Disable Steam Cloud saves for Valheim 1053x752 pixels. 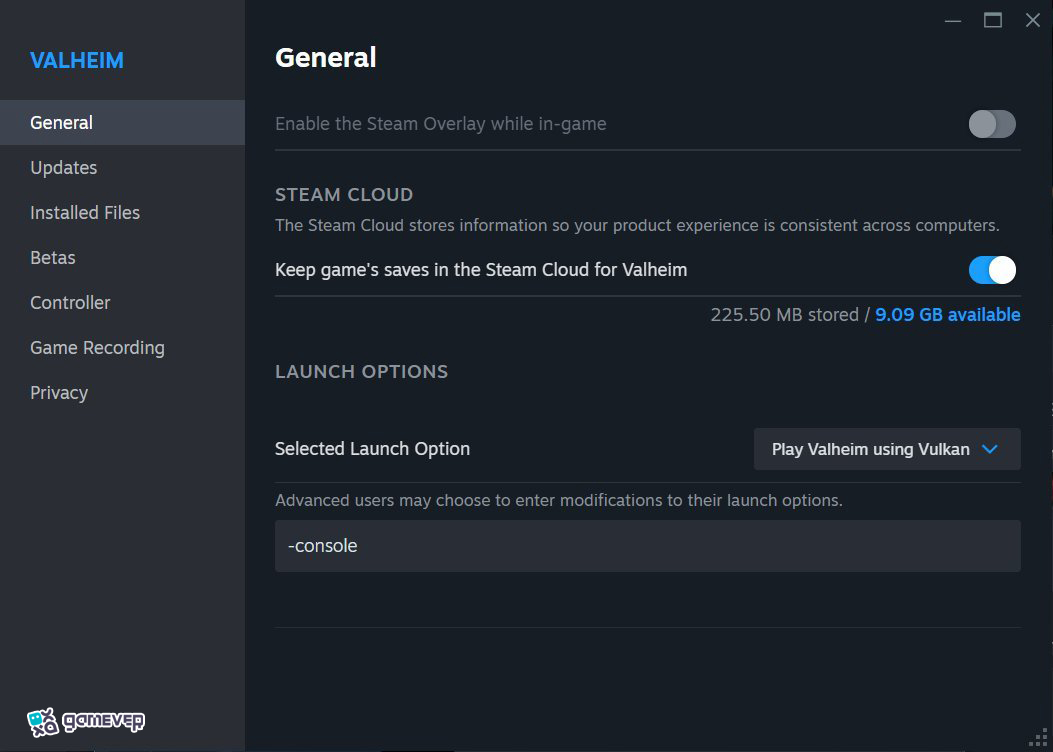992,270
